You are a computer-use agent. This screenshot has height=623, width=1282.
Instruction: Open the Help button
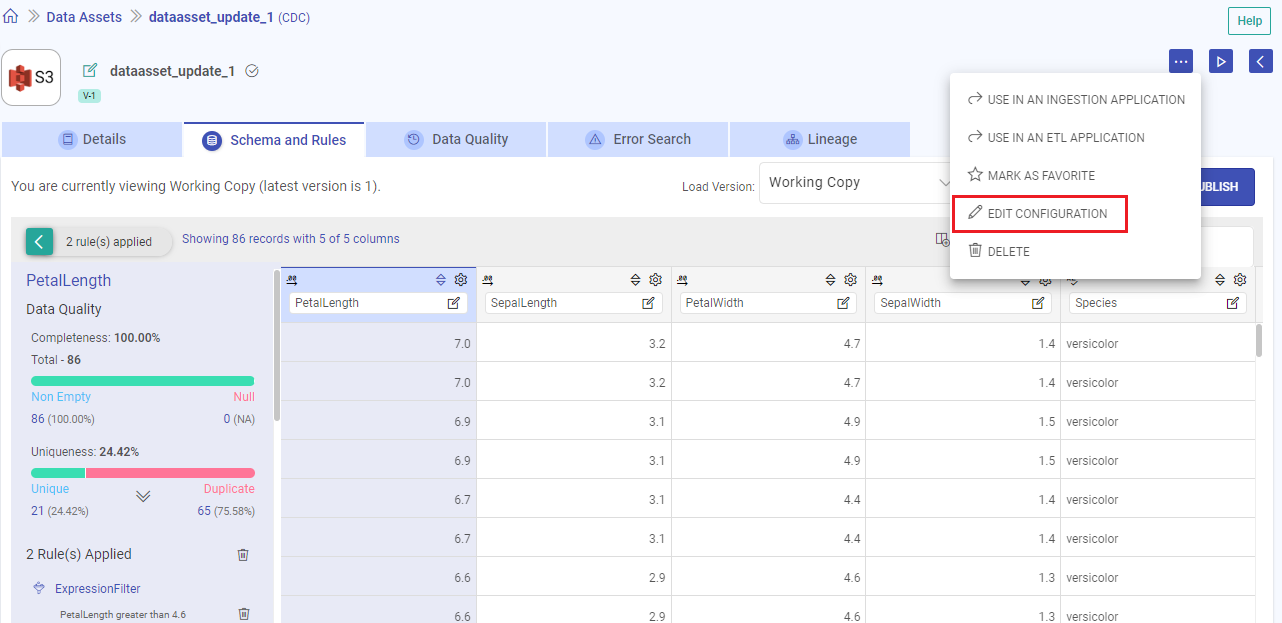click(1248, 20)
